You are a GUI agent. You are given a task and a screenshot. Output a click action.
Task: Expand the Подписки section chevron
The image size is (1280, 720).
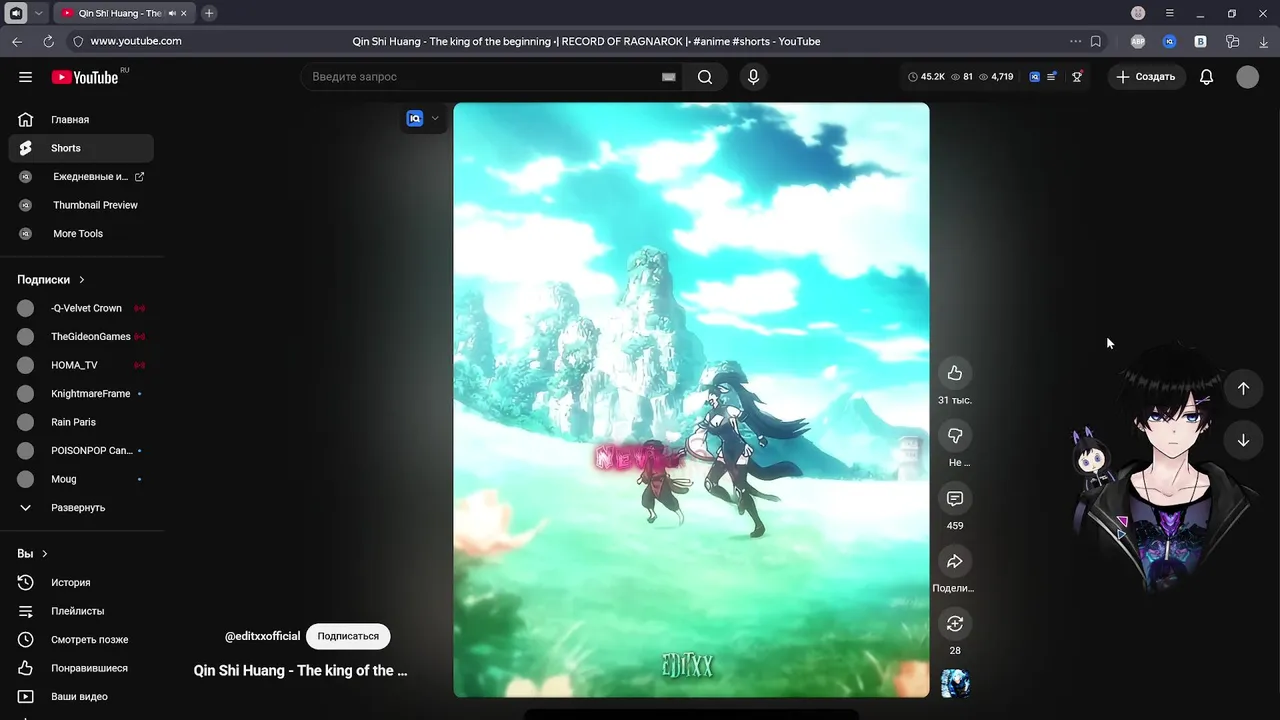coord(82,280)
